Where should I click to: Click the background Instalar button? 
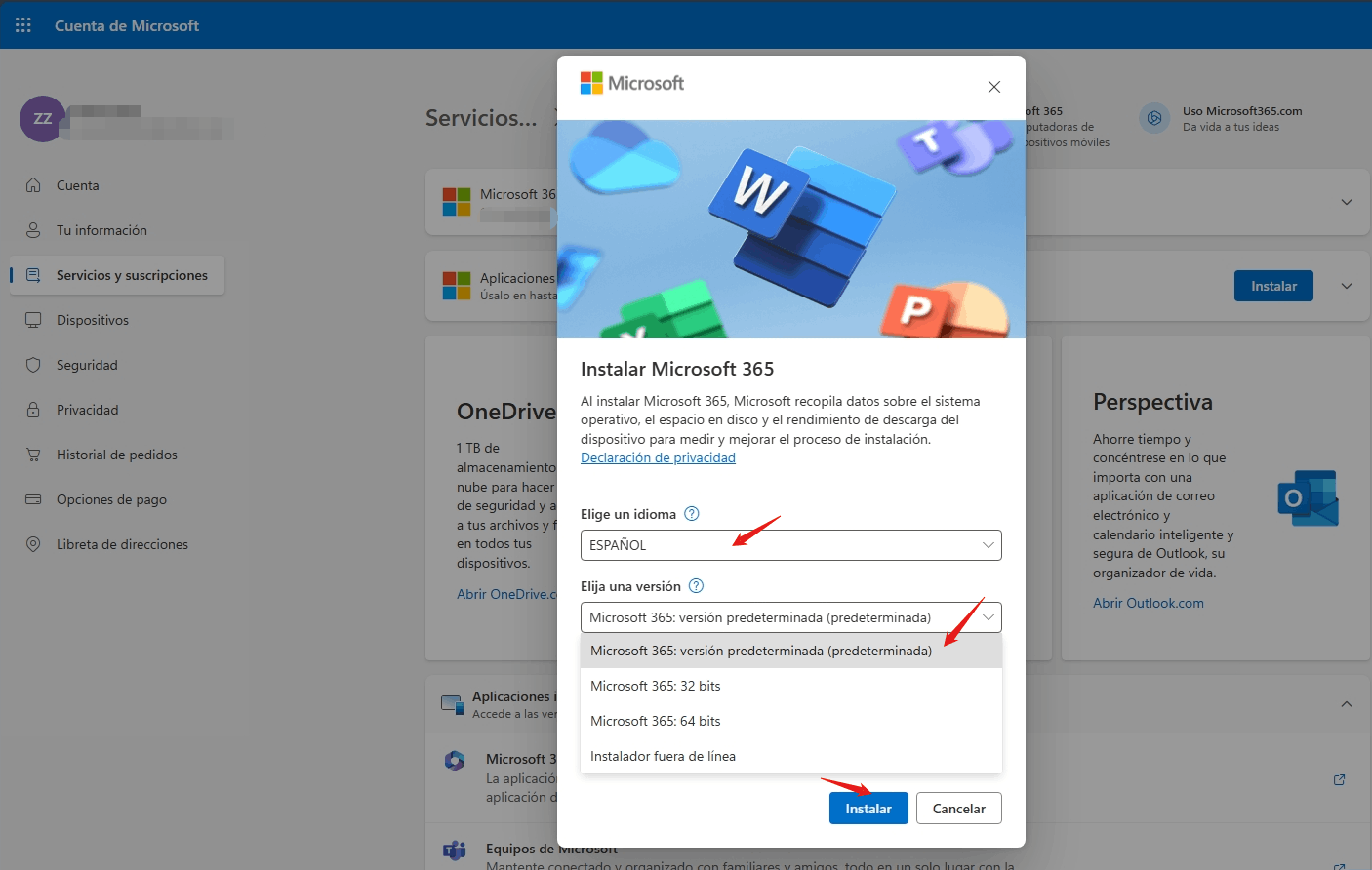coord(1273,286)
